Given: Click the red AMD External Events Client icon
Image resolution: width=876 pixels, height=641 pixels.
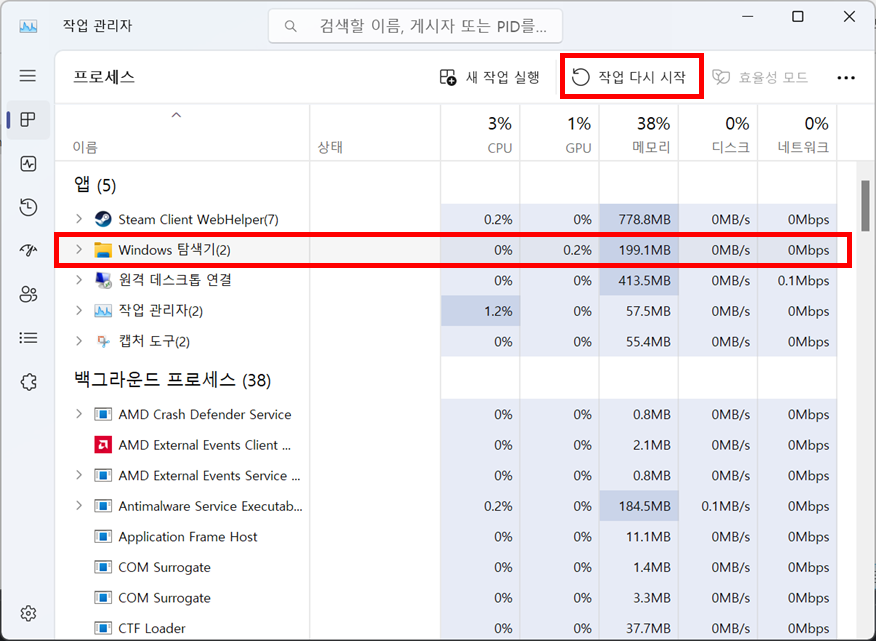Looking at the screenshot, I should (x=103, y=445).
